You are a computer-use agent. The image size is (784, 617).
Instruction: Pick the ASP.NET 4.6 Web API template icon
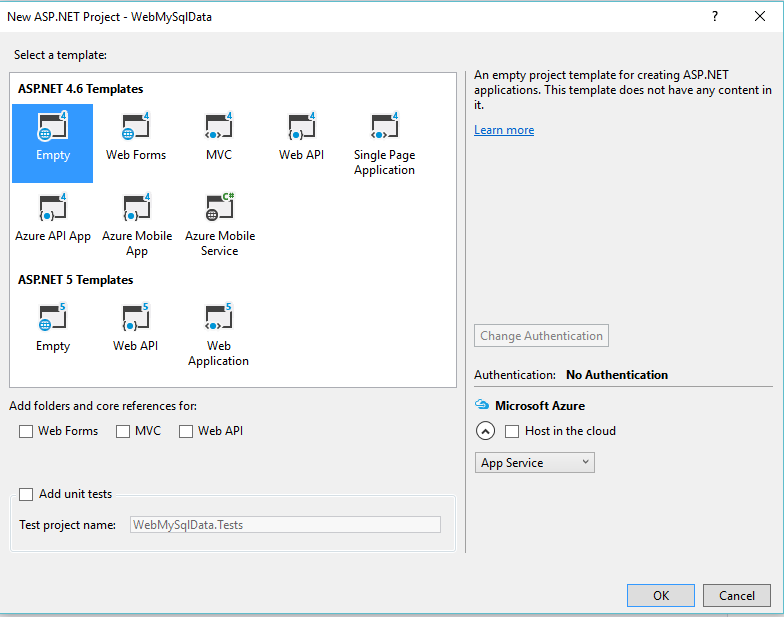point(301,129)
